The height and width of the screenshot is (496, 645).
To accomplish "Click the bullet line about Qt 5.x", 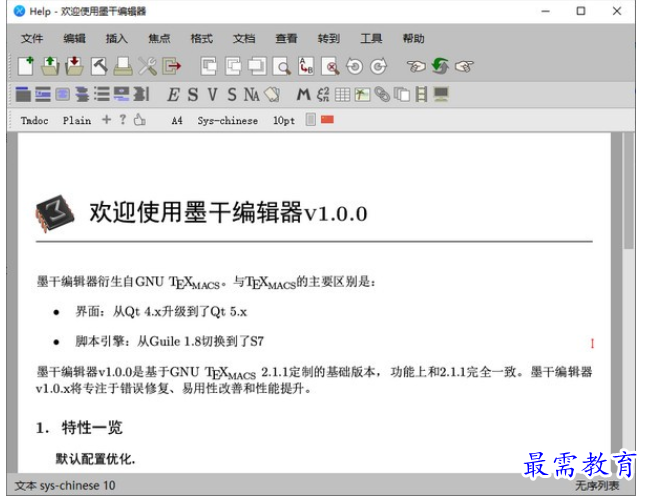I will (161, 311).
